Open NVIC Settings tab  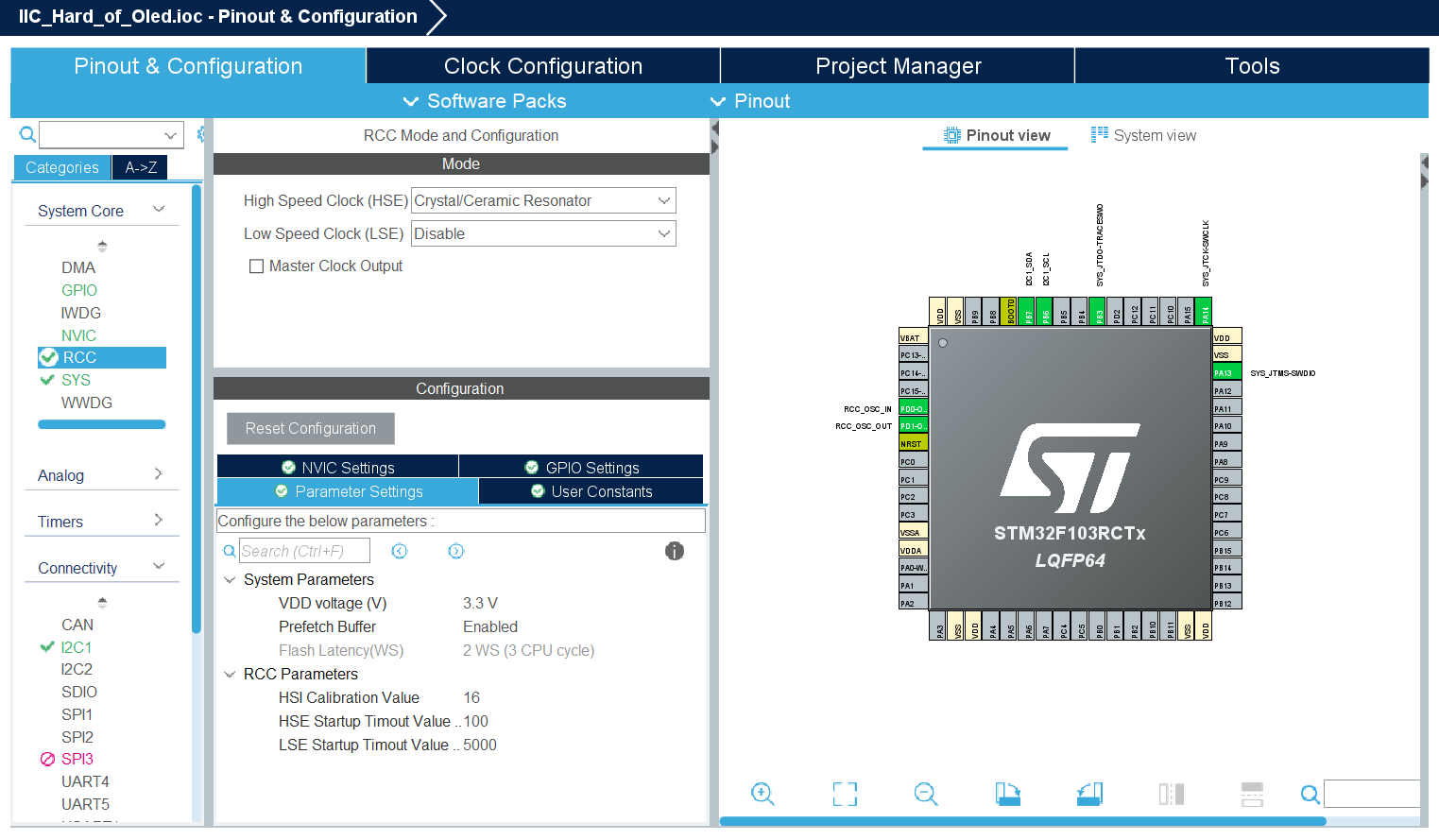click(x=338, y=467)
